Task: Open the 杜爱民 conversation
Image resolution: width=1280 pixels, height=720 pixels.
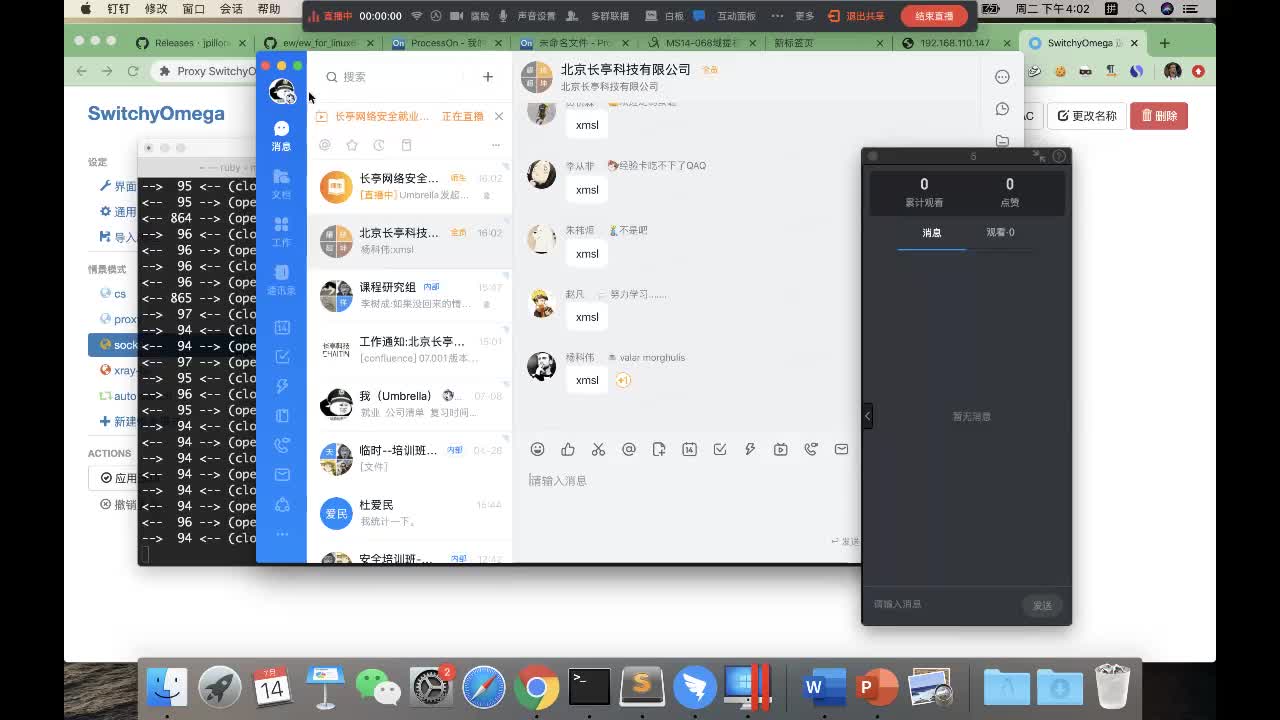Action: pyautogui.click(x=410, y=513)
